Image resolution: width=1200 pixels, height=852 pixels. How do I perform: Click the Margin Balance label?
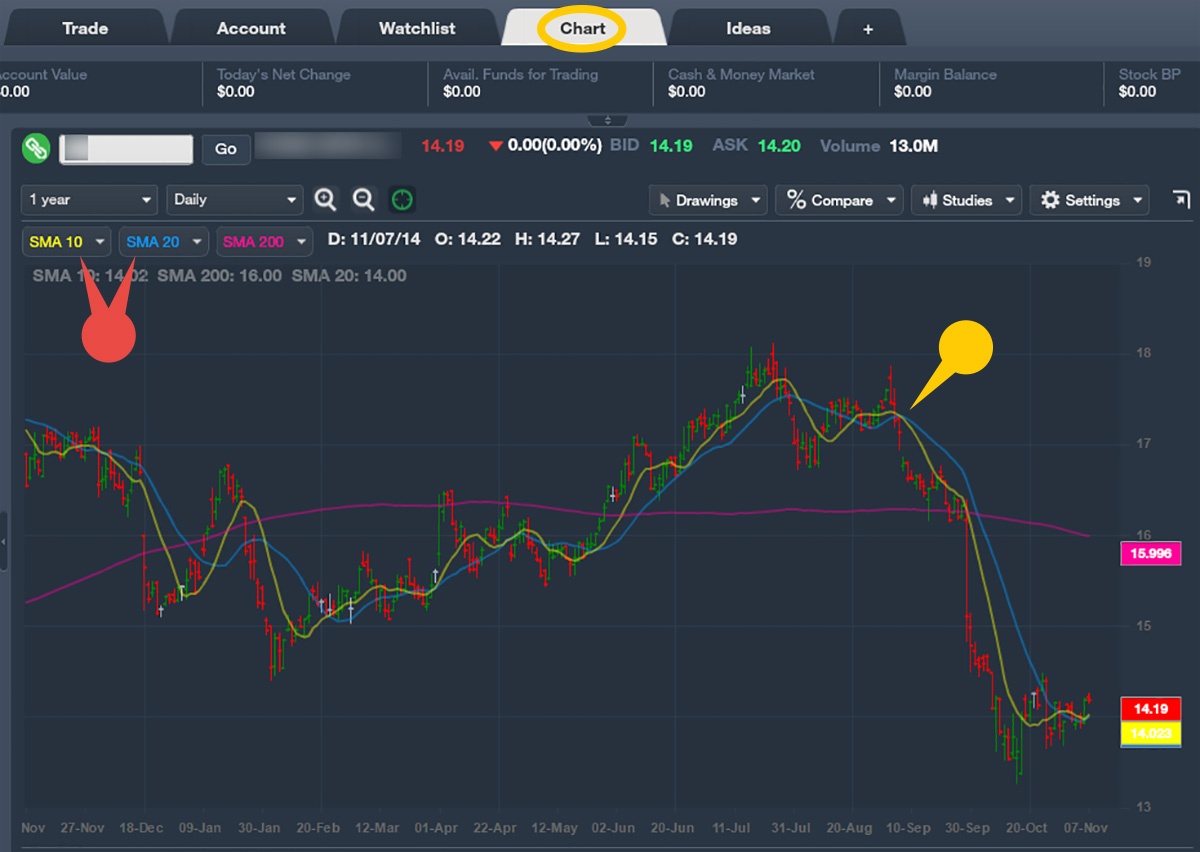tap(945, 74)
